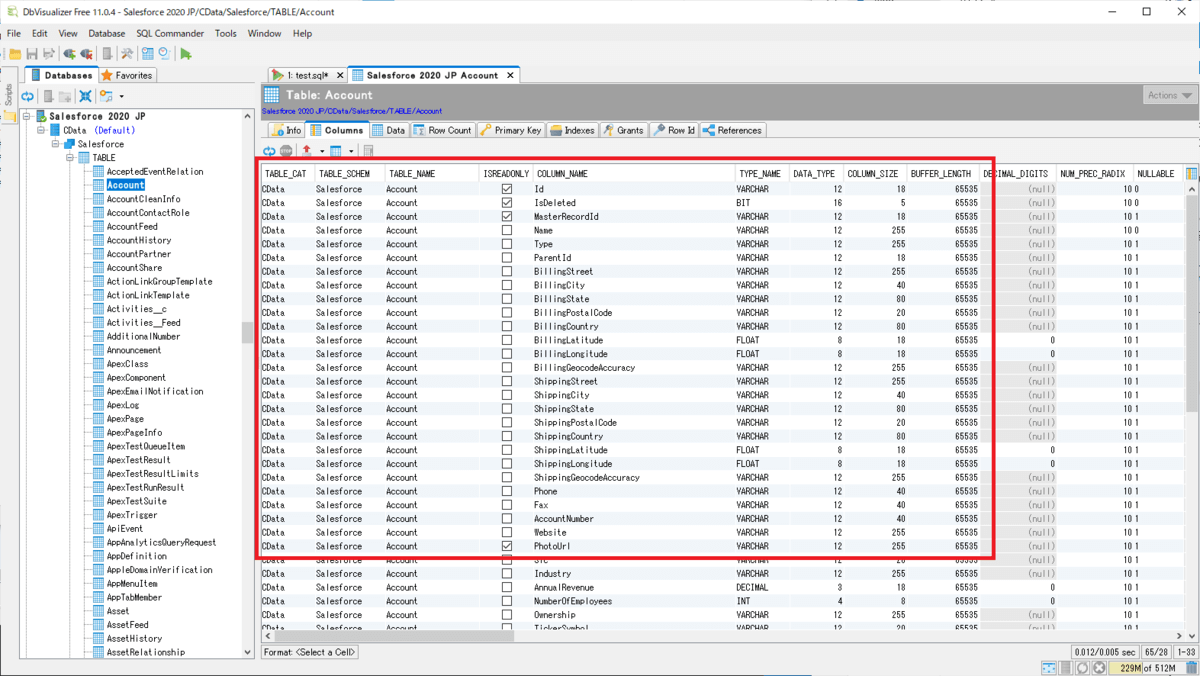1200x676 pixels.
Task: Click the Save icon in main toolbar
Action: tap(32, 54)
